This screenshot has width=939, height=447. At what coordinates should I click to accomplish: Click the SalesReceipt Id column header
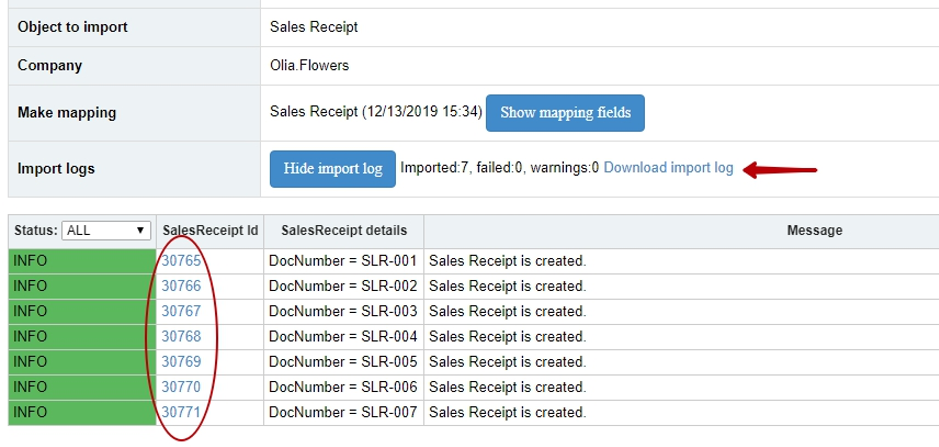(210, 231)
